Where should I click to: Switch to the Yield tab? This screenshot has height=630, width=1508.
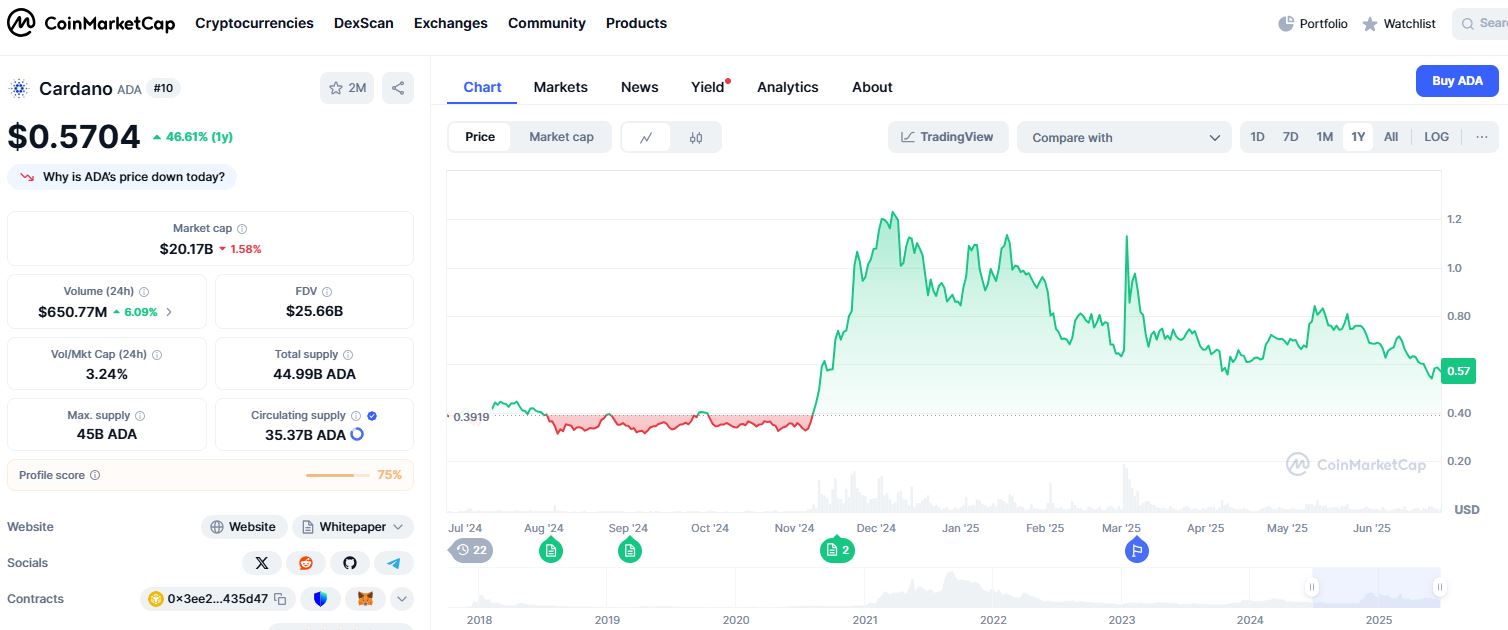click(x=708, y=87)
